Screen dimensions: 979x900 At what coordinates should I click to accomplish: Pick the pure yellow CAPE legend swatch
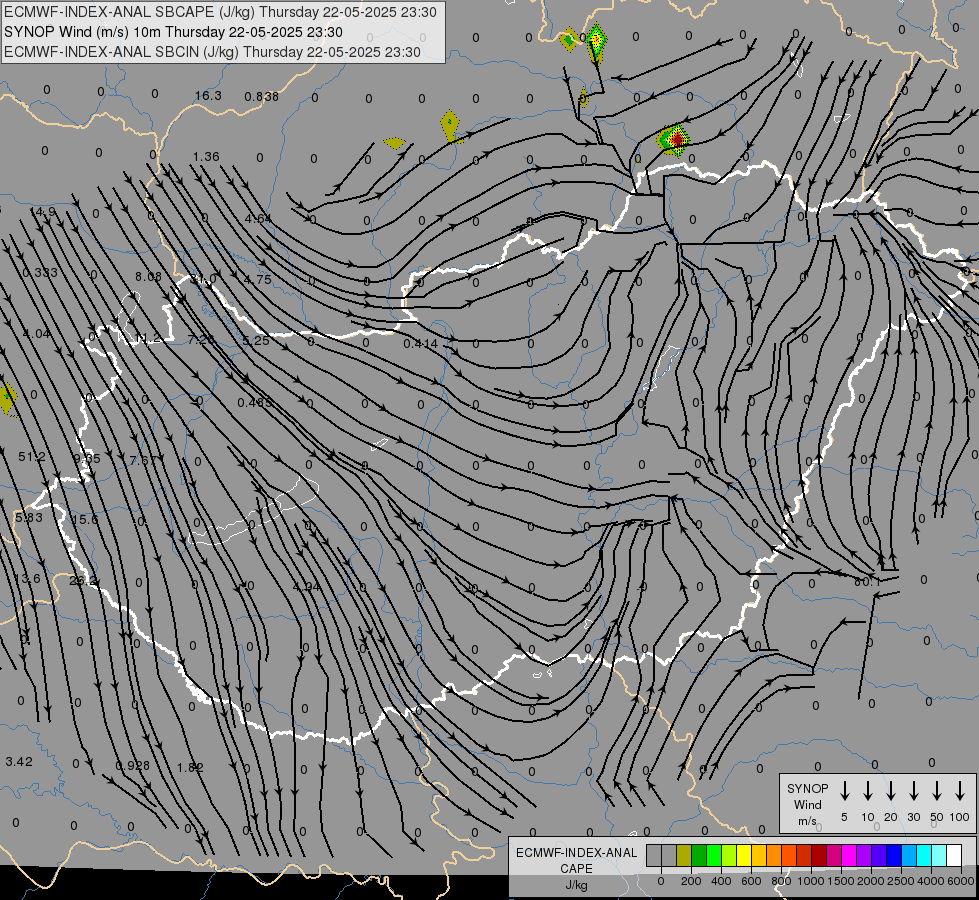pos(744,855)
